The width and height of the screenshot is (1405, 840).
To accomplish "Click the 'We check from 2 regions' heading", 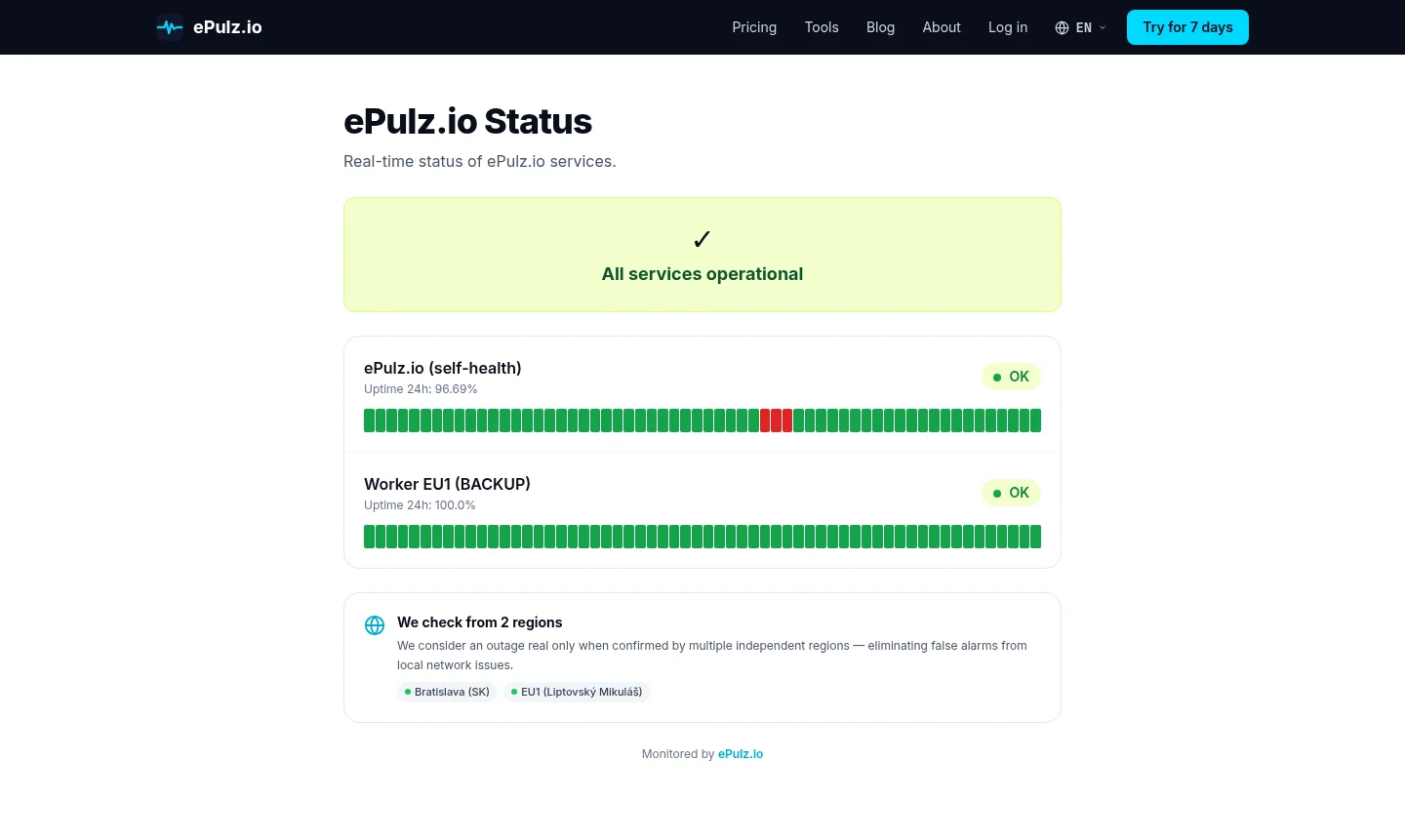I will [x=479, y=622].
